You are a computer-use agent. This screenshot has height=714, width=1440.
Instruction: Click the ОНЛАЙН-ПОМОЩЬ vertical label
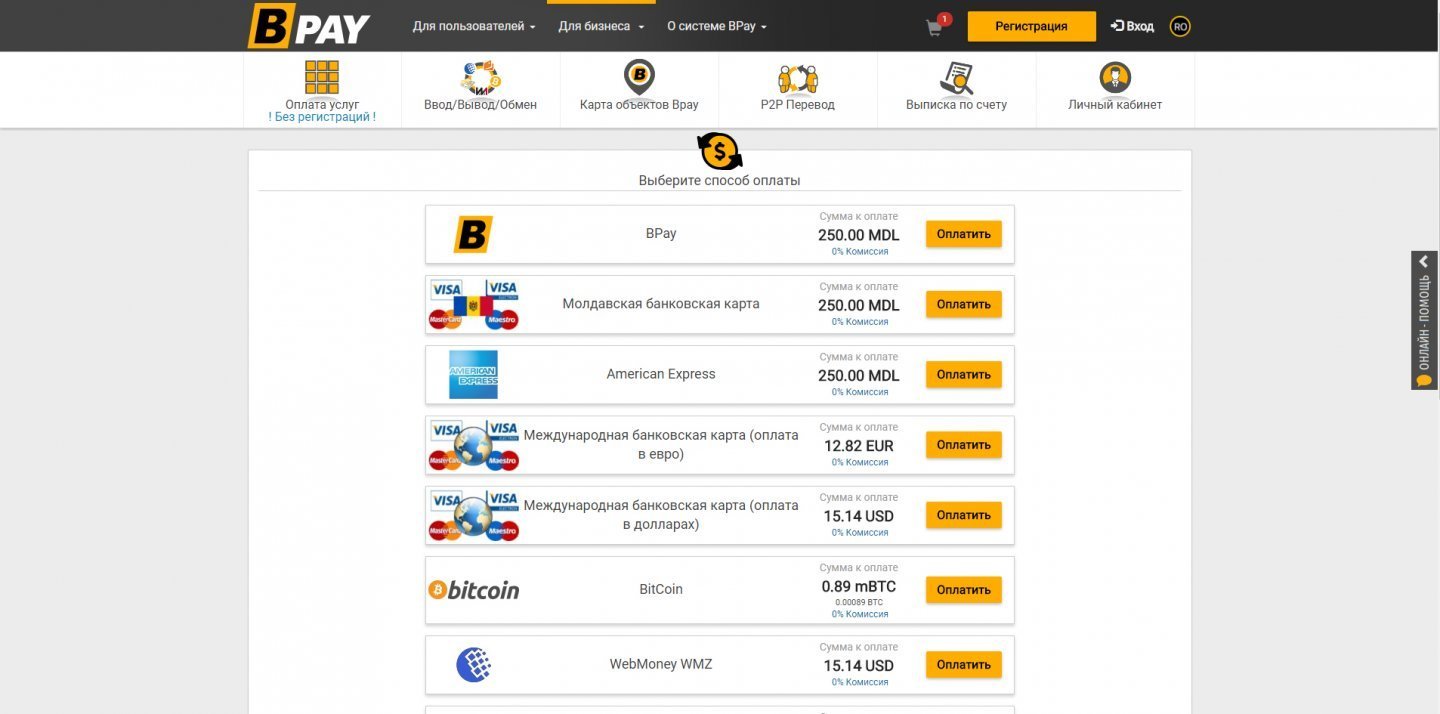[1425, 321]
